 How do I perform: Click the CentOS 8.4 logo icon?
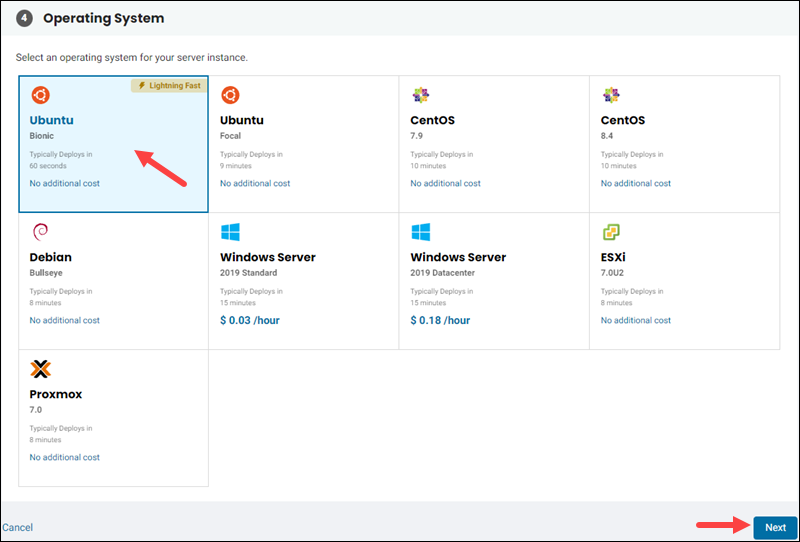point(611,95)
